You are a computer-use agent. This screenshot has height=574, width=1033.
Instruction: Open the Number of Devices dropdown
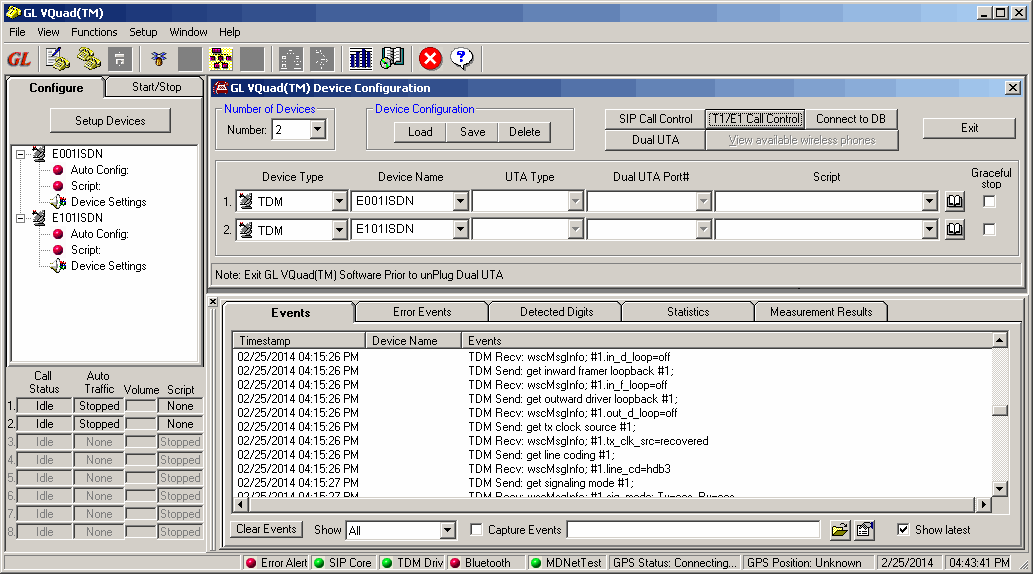(318, 129)
